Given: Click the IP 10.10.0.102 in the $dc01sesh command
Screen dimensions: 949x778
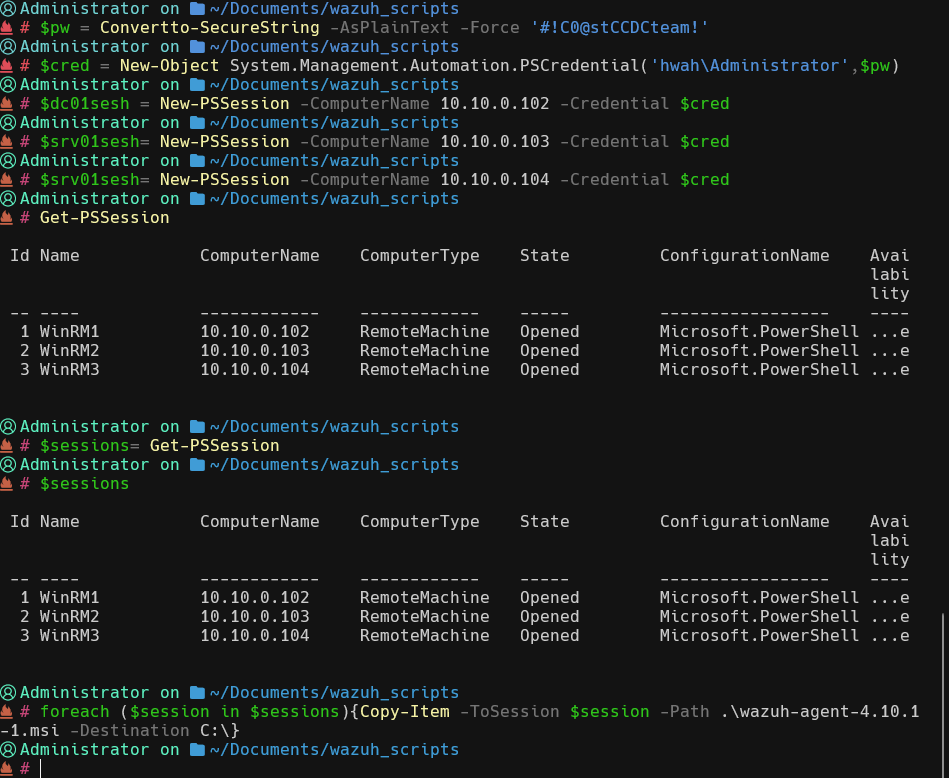Looking at the screenshot, I should [495, 103].
